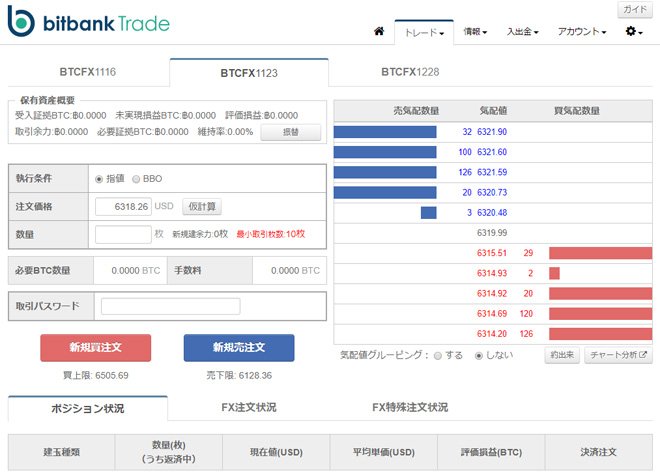Click the 気配値 column header
The height and width of the screenshot is (475, 660).
[493, 111]
